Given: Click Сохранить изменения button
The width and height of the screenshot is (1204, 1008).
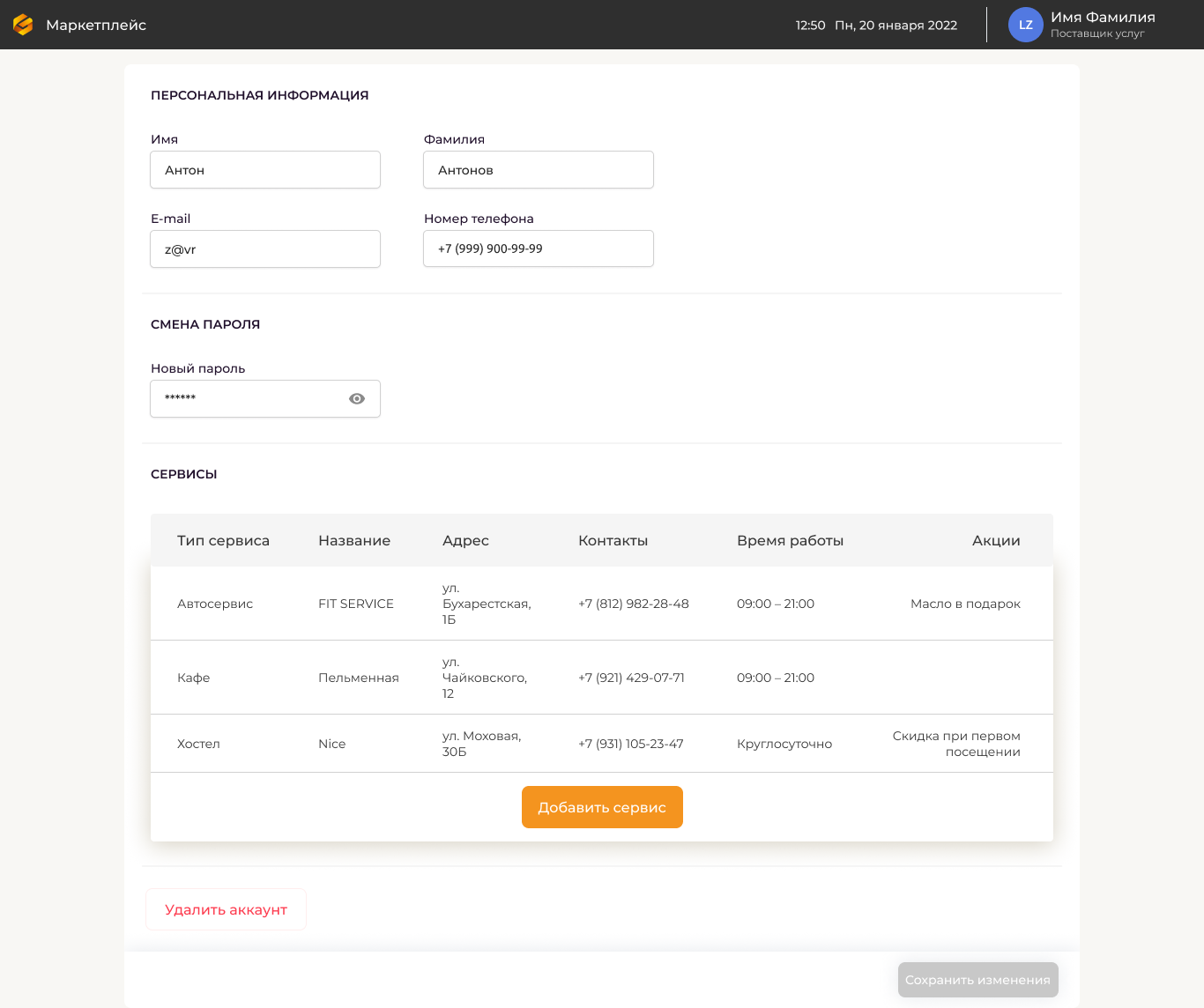Looking at the screenshot, I should (x=977, y=980).
